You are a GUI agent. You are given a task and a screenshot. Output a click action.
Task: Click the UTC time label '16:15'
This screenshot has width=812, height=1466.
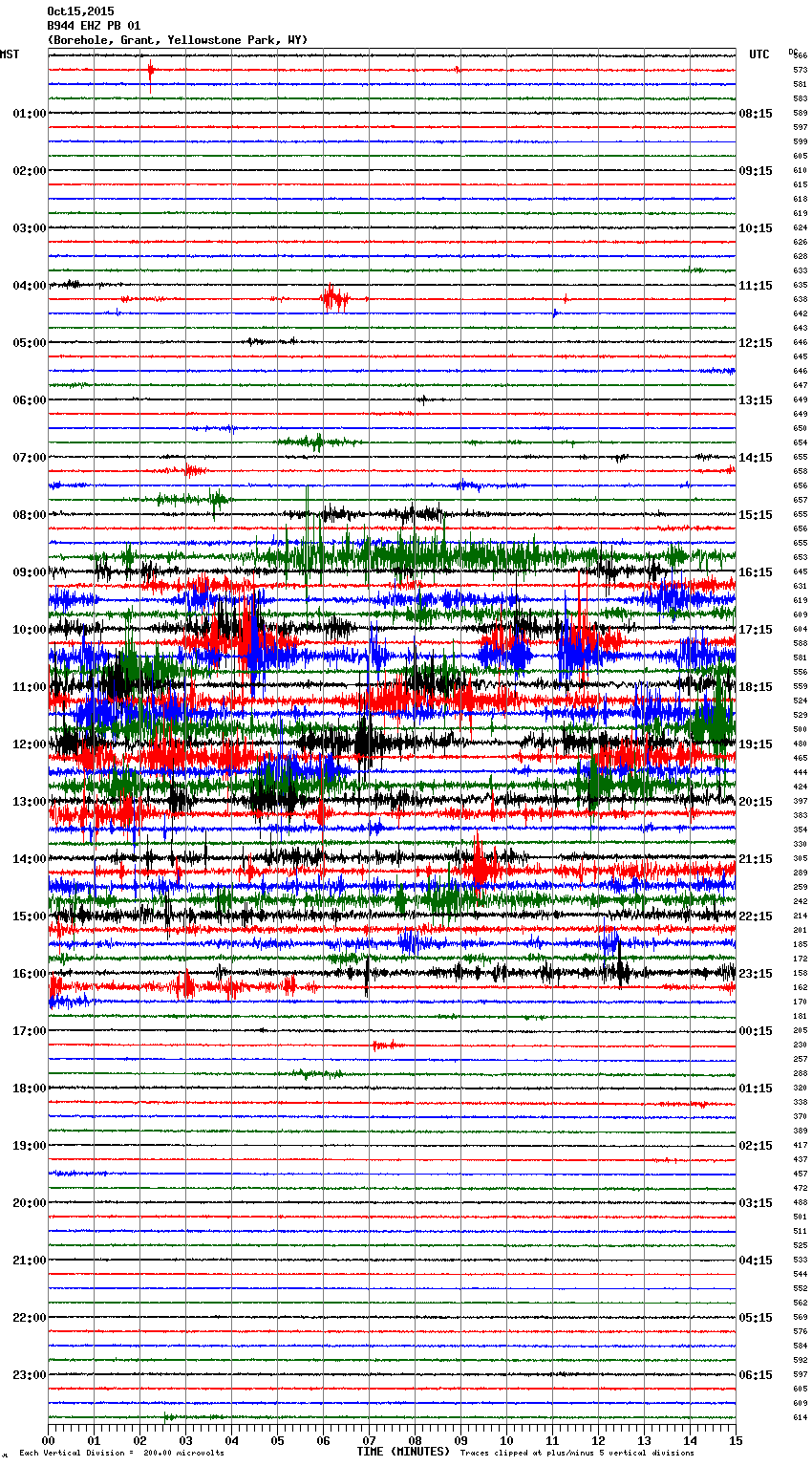coord(756,572)
